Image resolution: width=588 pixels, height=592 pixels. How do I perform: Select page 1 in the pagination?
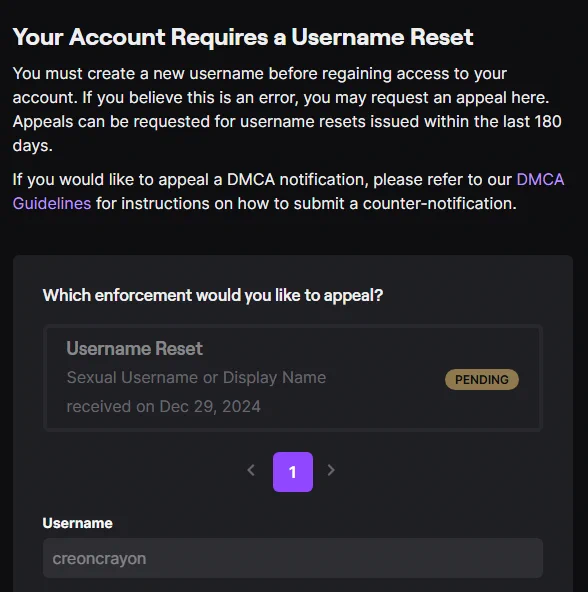pos(293,472)
